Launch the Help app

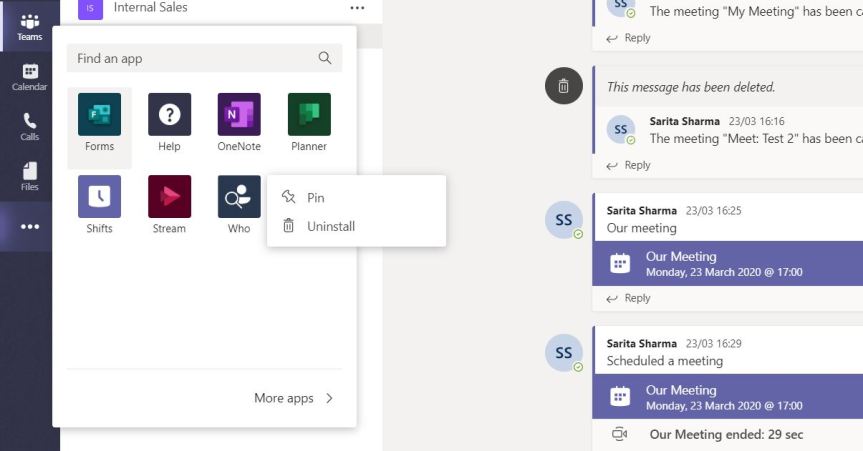coord(169,115)
